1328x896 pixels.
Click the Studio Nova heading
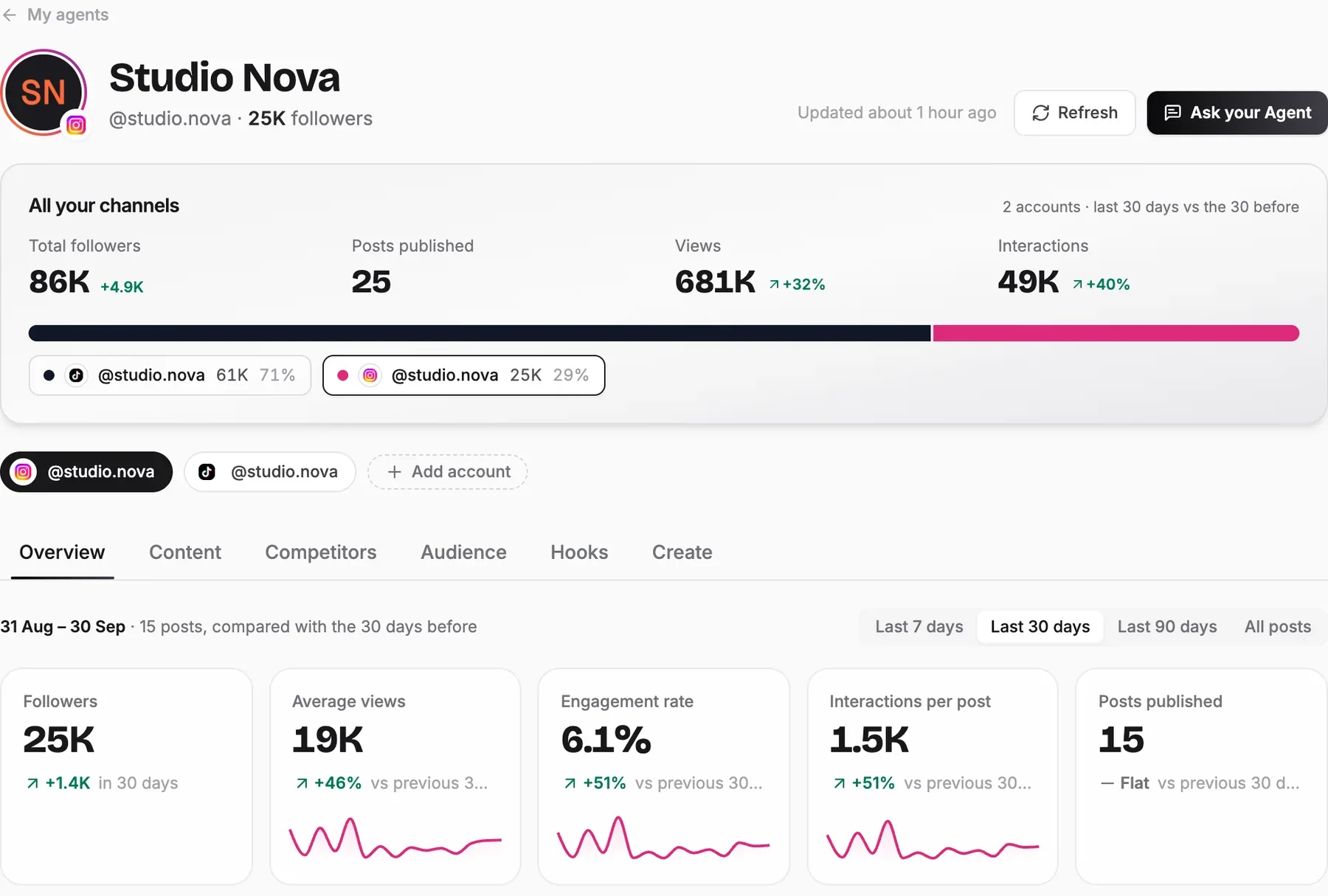[x=224, y=77]
